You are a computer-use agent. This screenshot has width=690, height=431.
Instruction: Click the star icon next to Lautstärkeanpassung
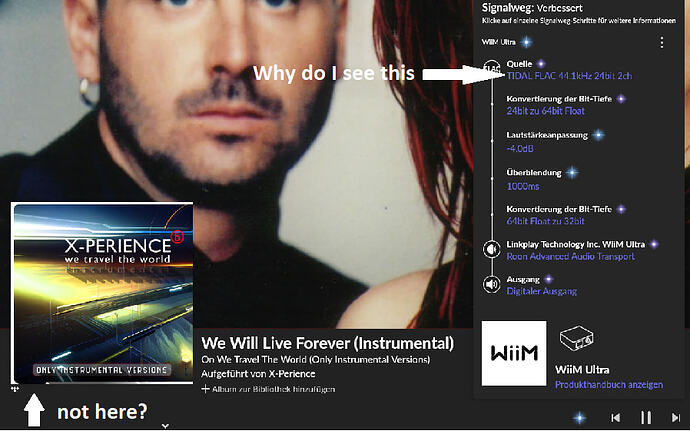[598, 135]
